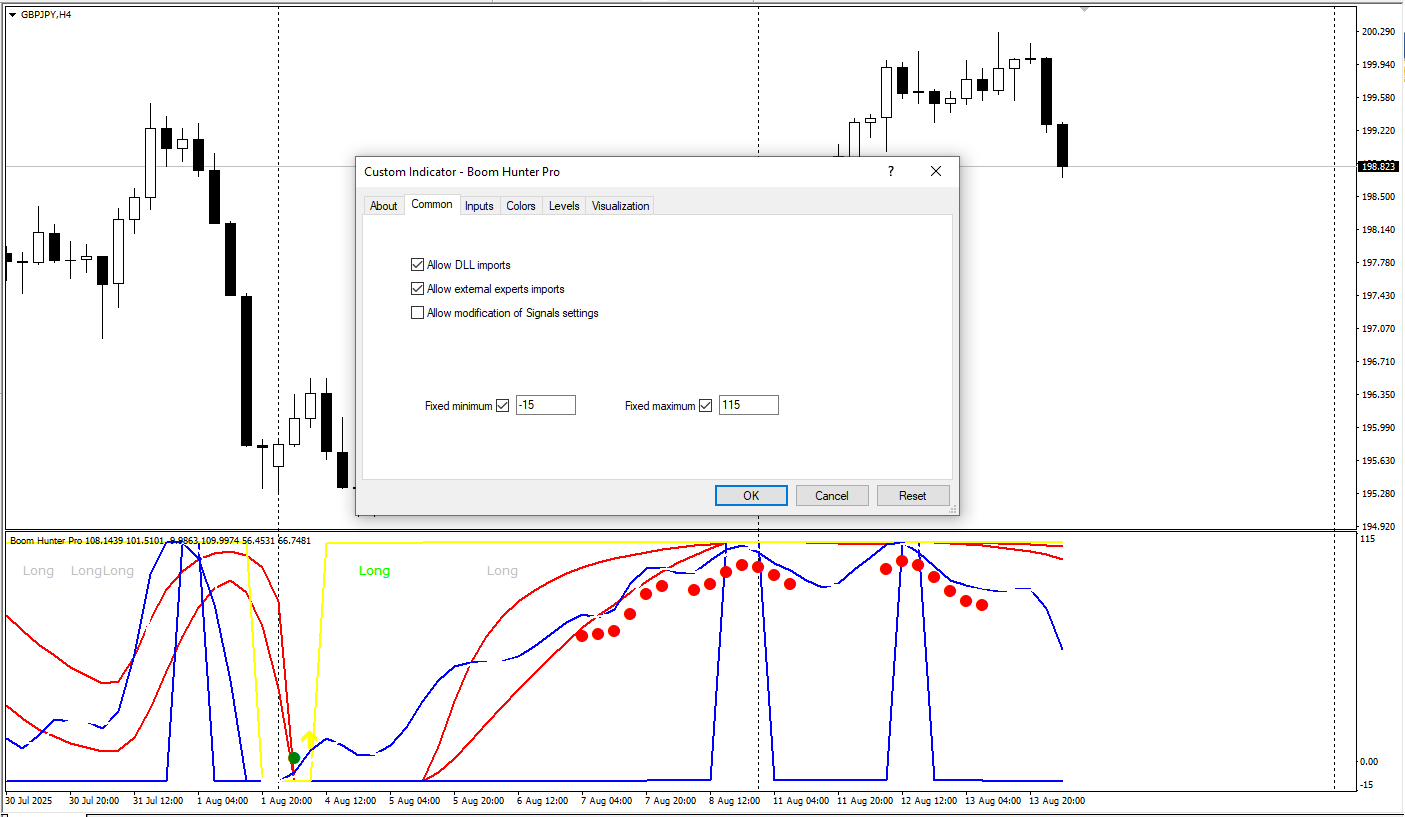1405x817 pixels.
Task: Click the 200.290 price scale label
Action: (x=1378, y=32)
